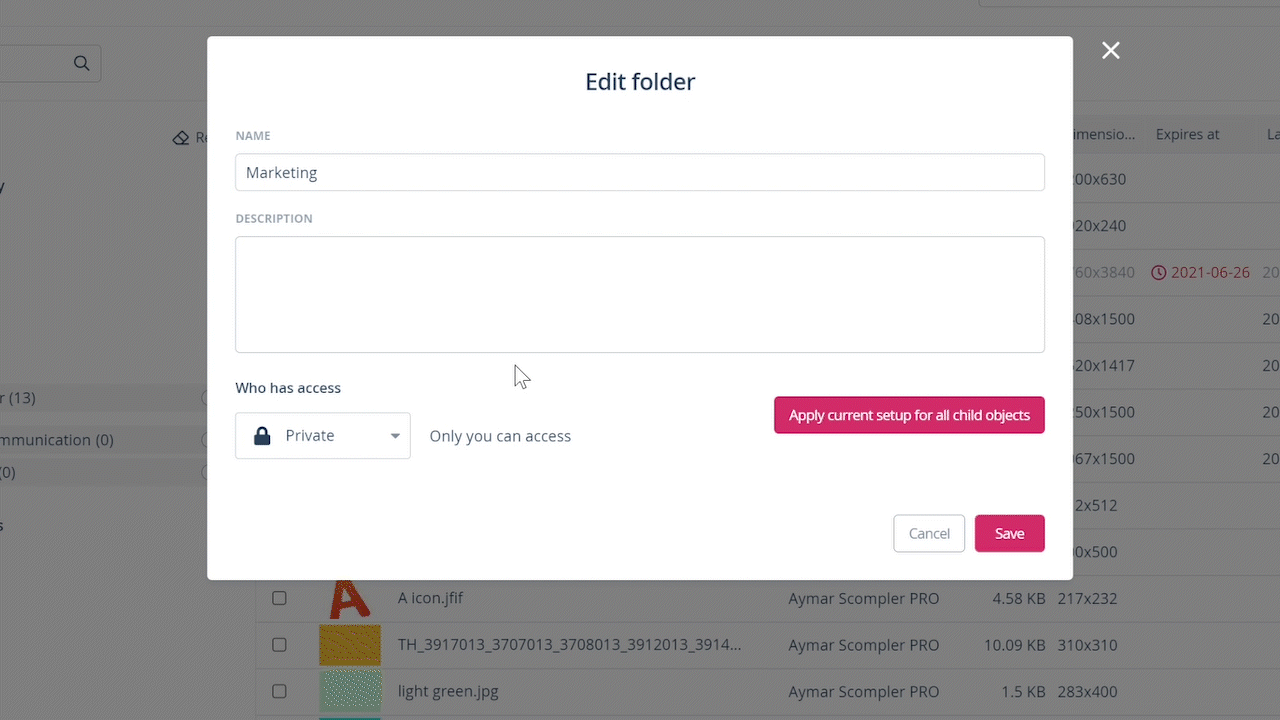
Task: Close the Edit folder dialog with X
Action: (1110, 51)
